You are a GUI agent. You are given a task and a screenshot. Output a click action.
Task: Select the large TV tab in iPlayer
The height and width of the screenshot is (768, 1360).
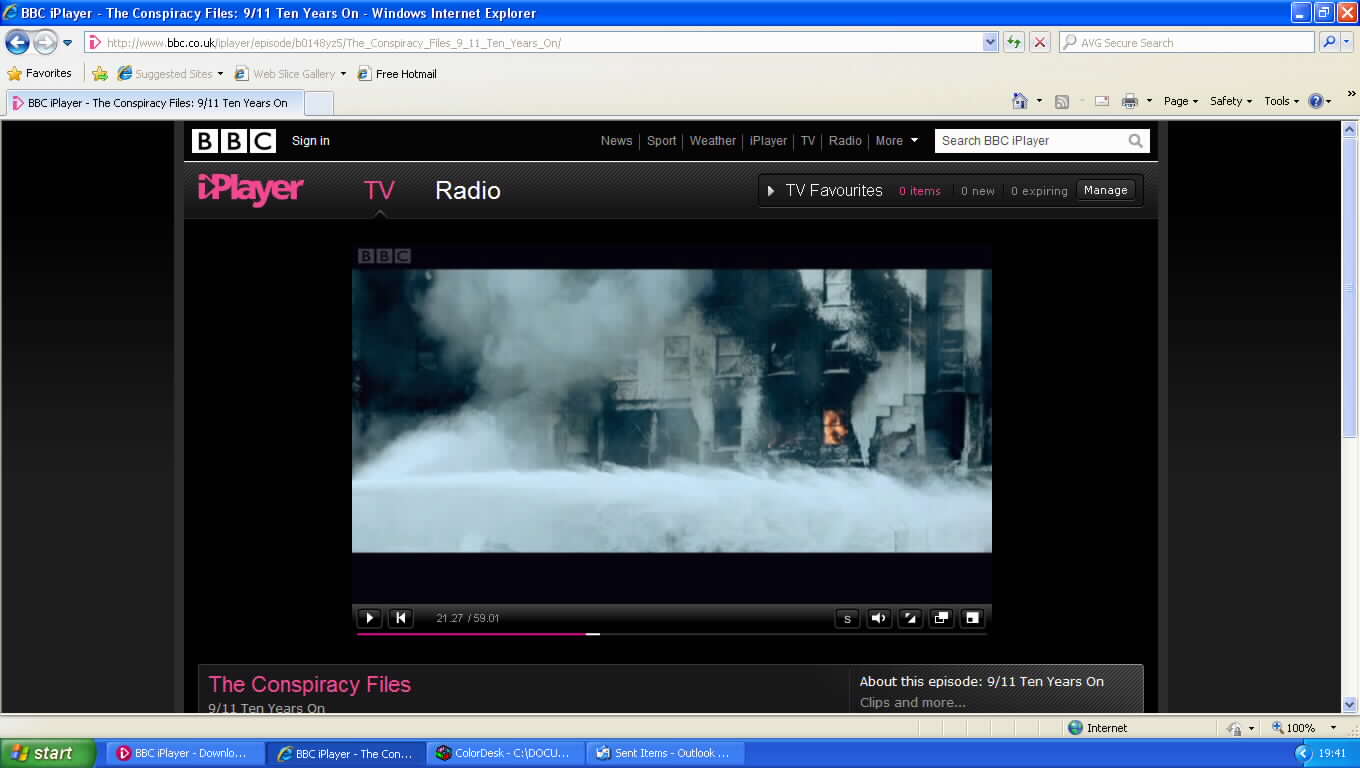click(x=379, y=191)
